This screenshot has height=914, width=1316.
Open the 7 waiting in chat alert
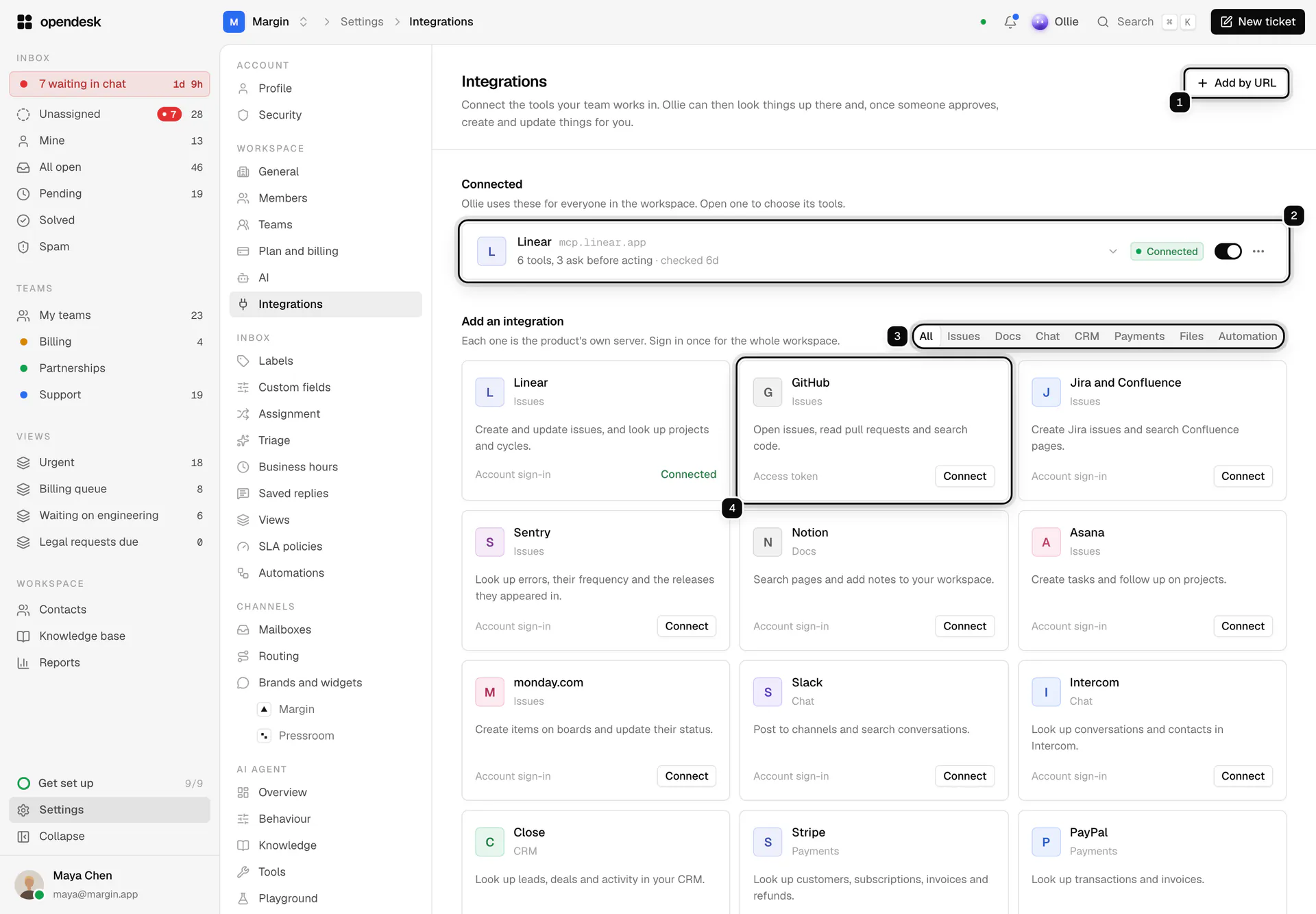tap(110, 84)
